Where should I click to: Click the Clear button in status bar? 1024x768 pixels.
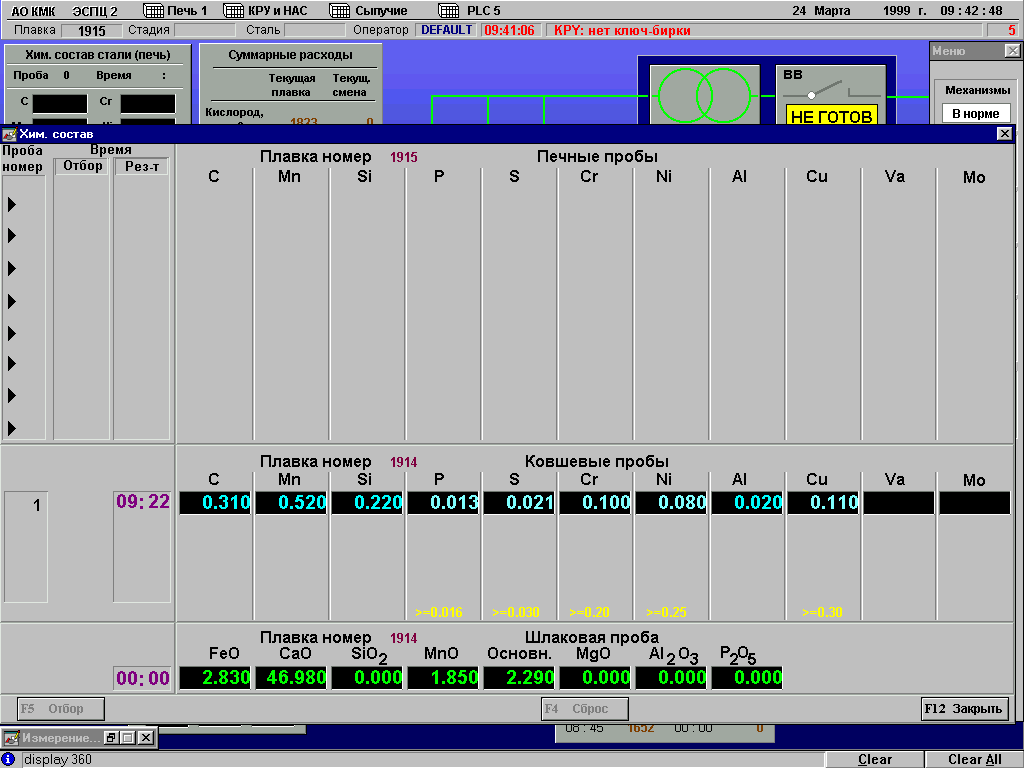[x=874, y=760]
